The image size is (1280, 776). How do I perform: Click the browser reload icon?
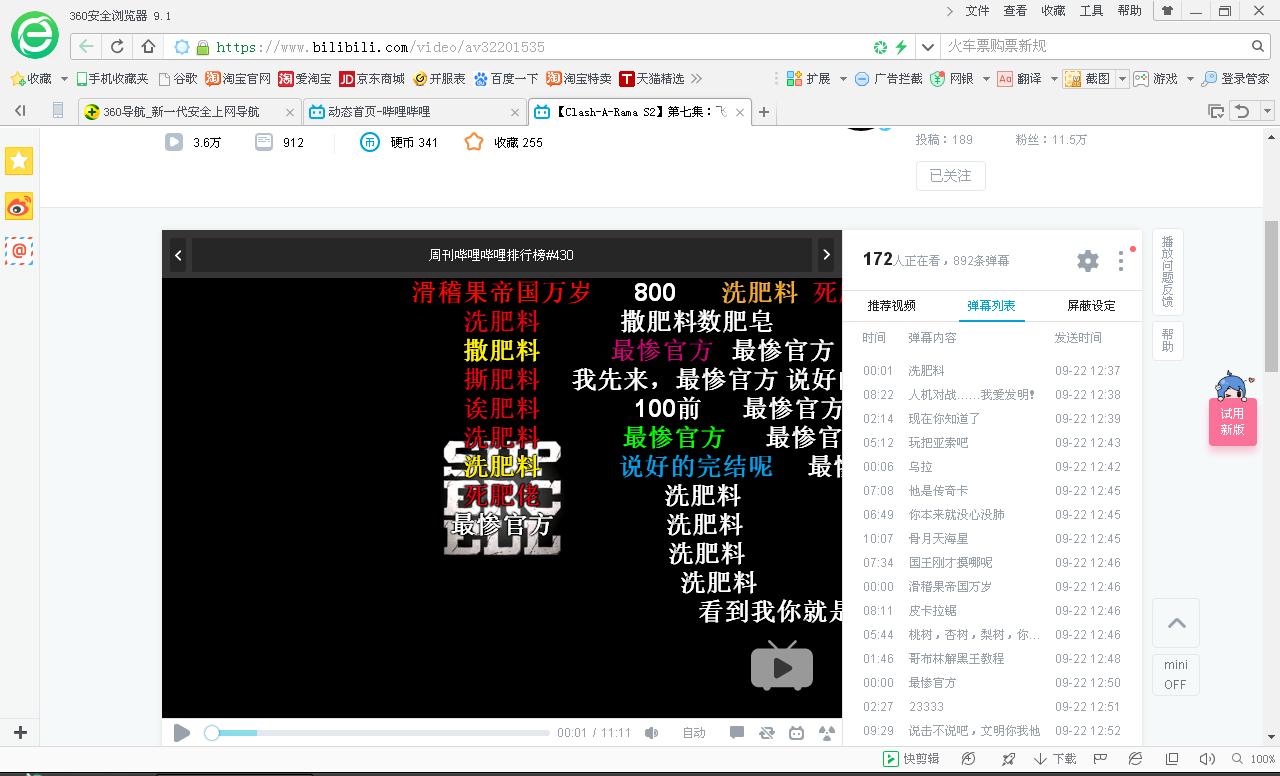point(117,46)
